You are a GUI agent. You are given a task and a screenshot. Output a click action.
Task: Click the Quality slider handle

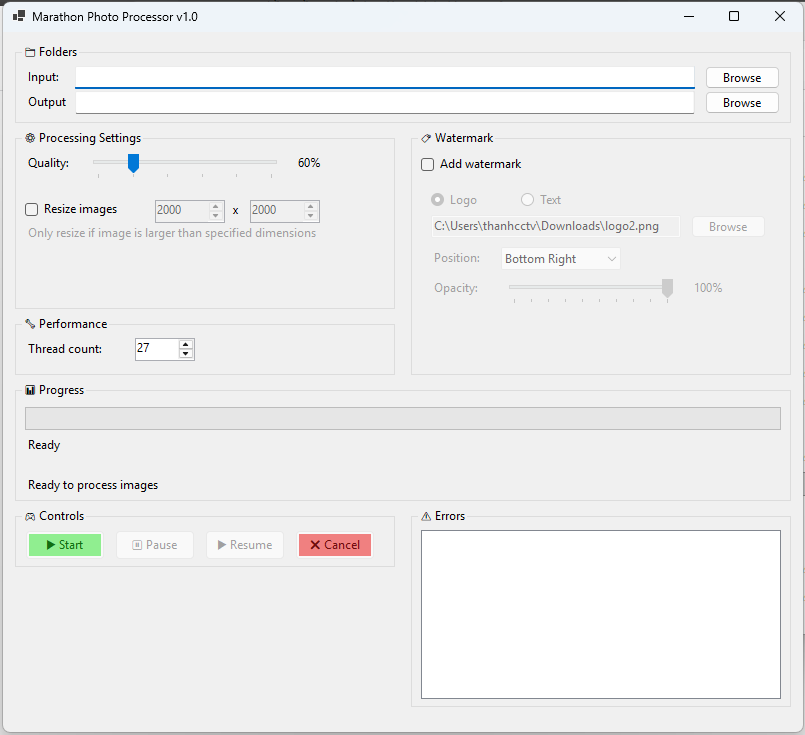pyautogui.click(x=133, y=163)
